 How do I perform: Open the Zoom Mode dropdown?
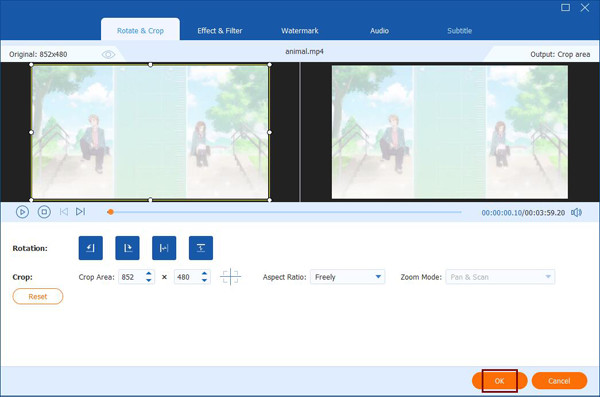500,277
